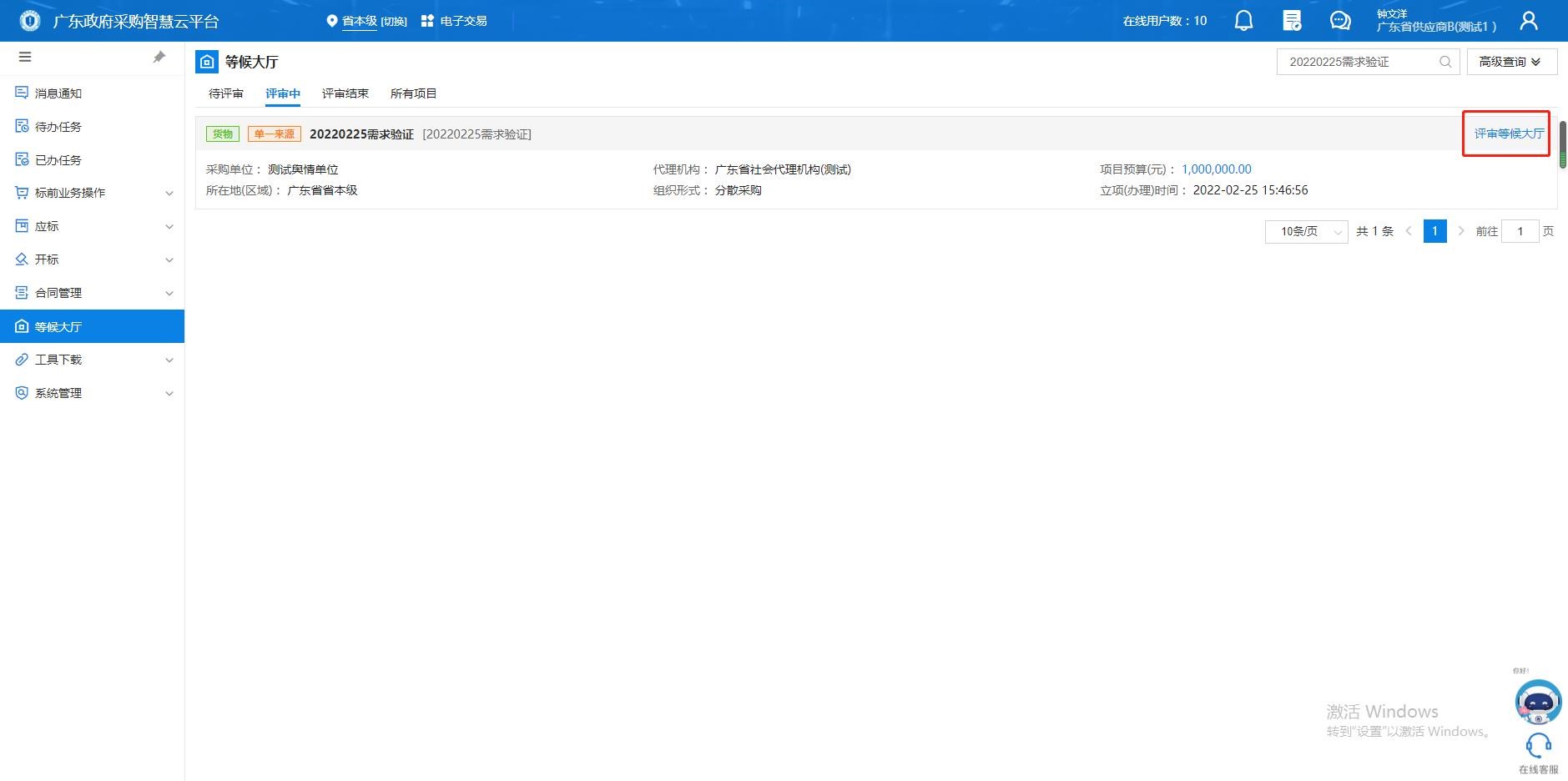1568x781 pixels.
Task: Select 消息通知 in the sidebar
Action: [x=92, y=93]
